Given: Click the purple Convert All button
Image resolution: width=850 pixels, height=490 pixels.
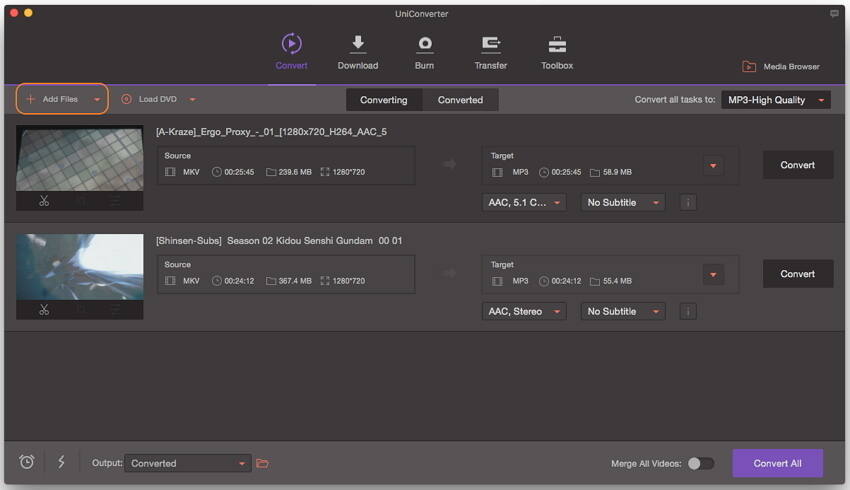Looking at the screenshot, I should click(x=777, y=463).
